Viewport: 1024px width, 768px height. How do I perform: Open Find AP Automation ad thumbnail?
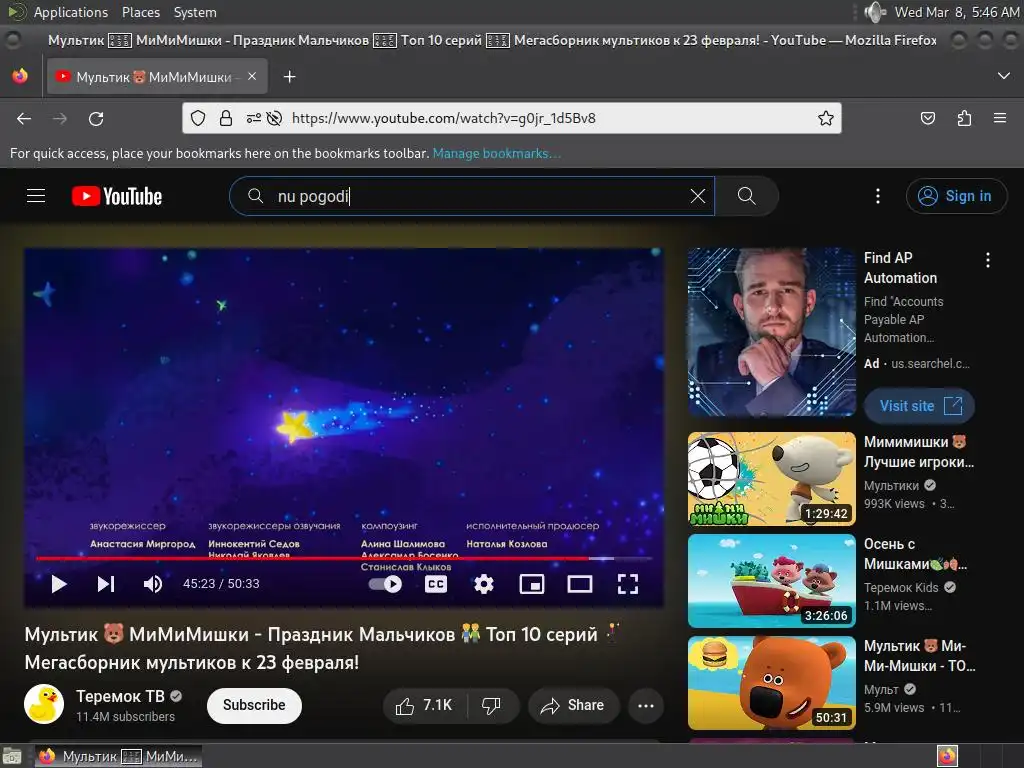(x=771, y=332)
